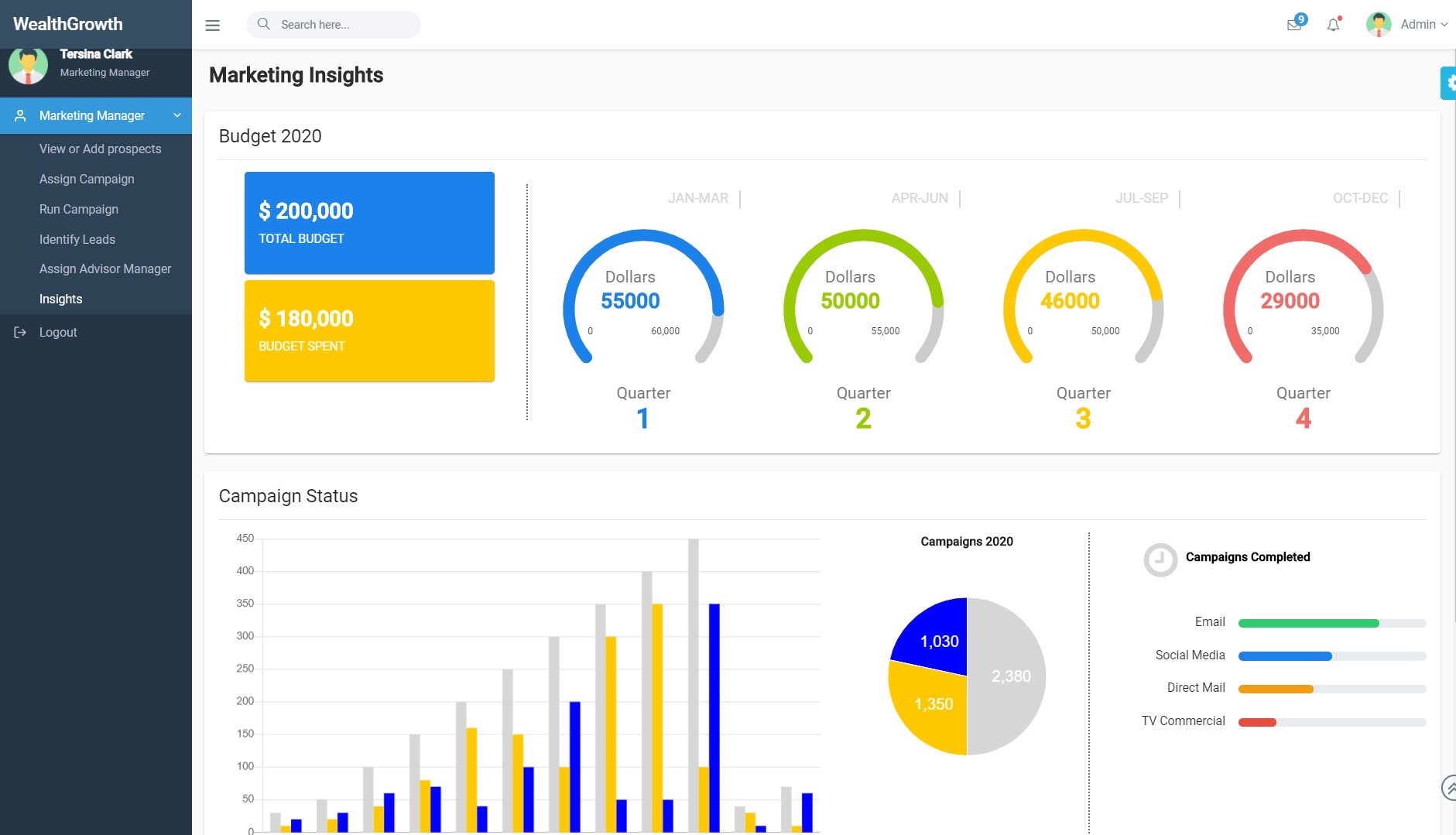1456x835 pixels.
Task: Click the Logout arrow icon in sidebar
Action: pyautogui.click(x=20, y=332)
